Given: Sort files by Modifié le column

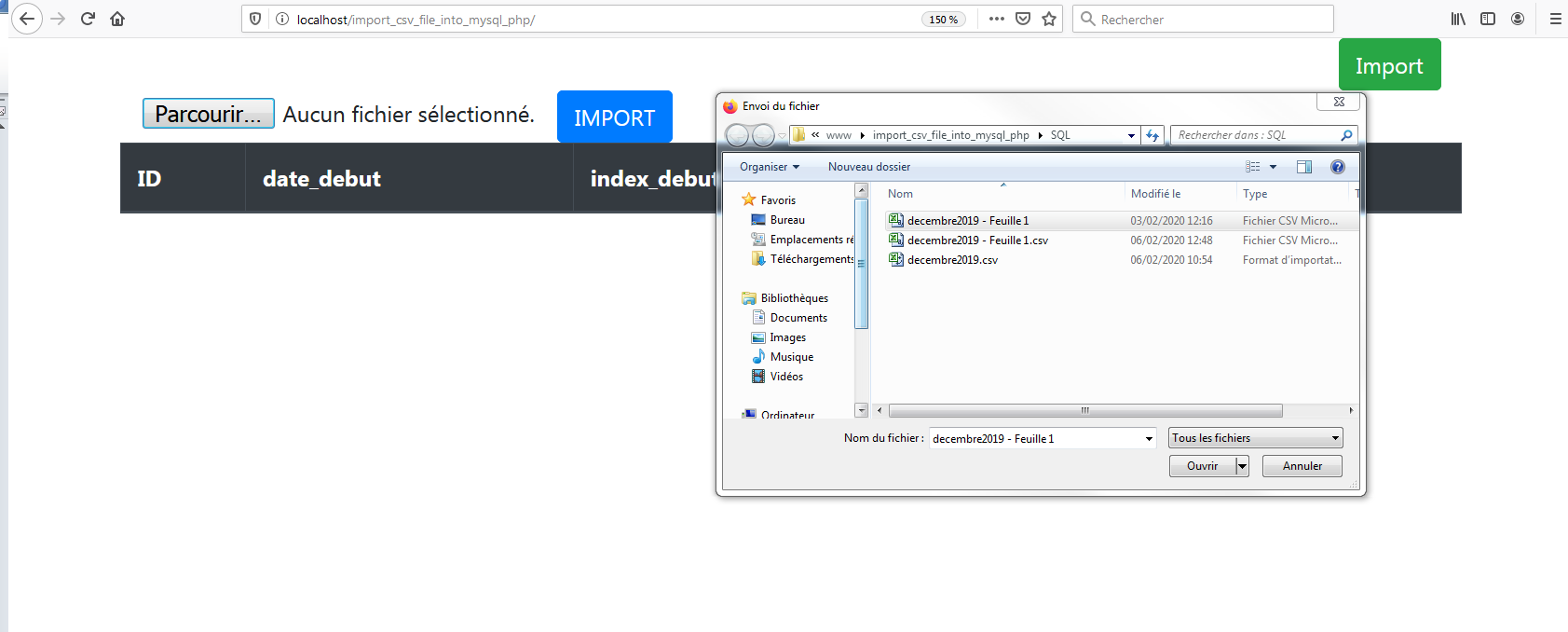Looking at the screenshot, I should 1155,194.
